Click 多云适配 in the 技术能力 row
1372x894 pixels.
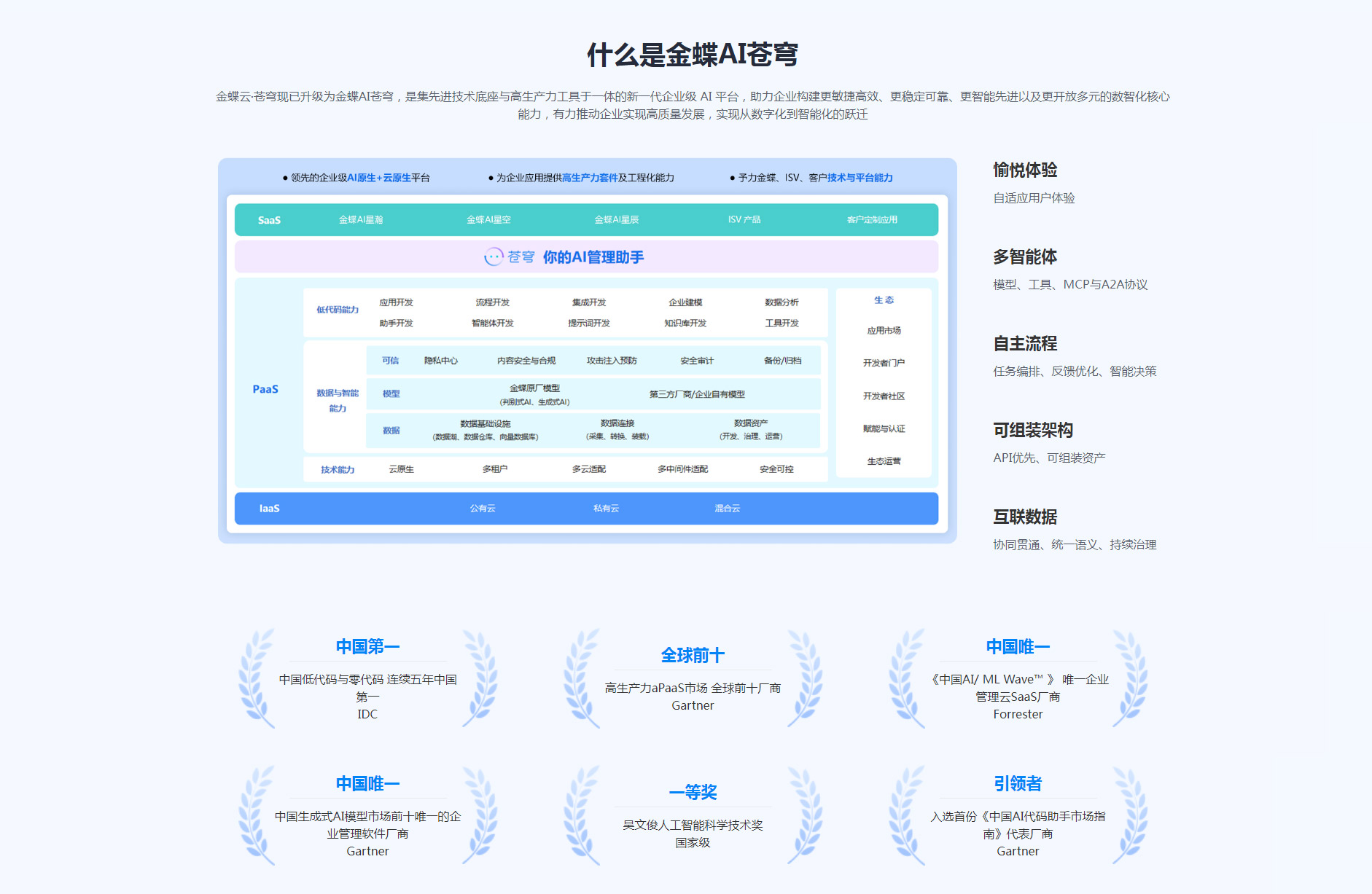pos(589,469)
